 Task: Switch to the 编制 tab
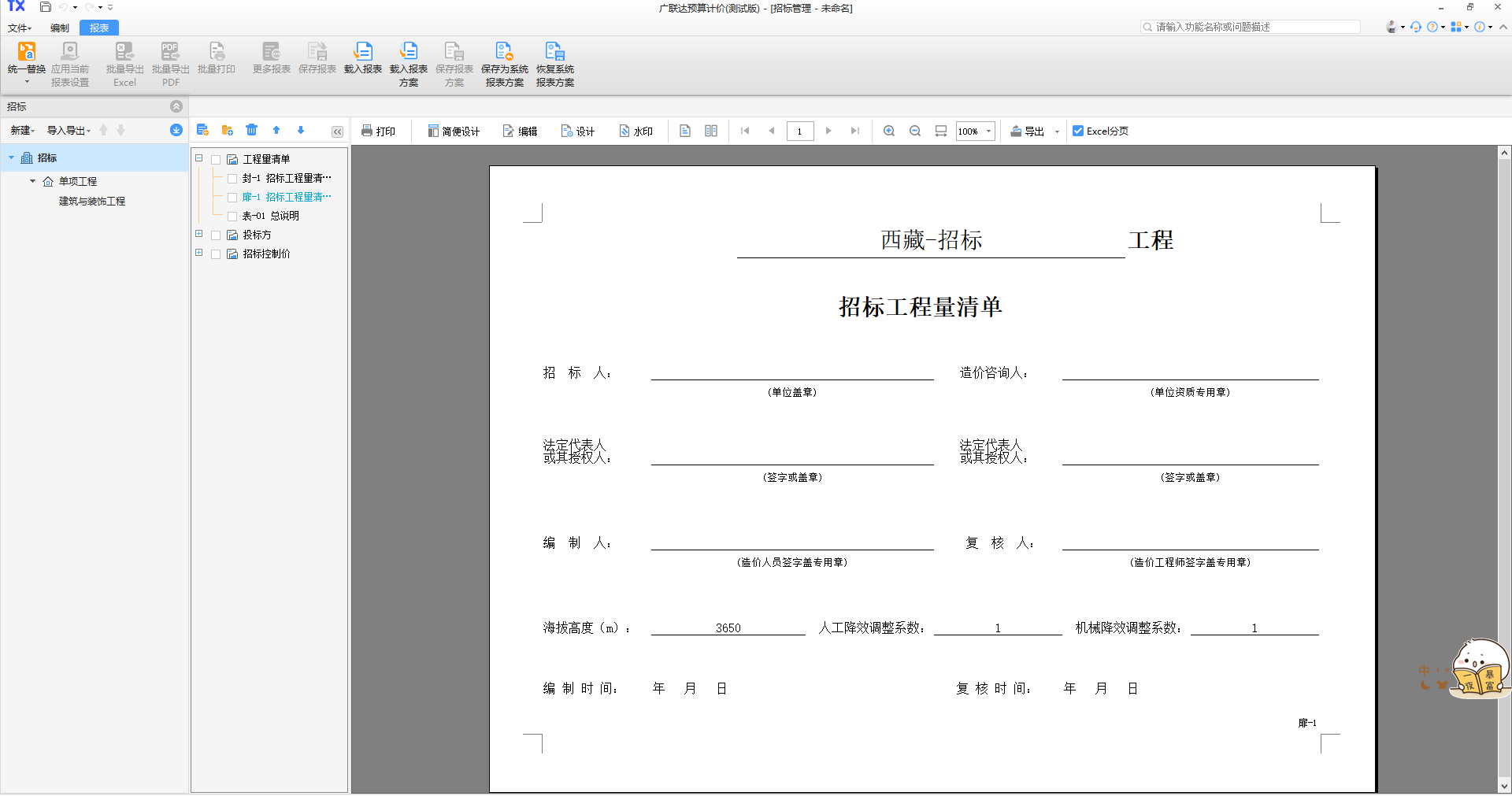(x=60, y=28)
